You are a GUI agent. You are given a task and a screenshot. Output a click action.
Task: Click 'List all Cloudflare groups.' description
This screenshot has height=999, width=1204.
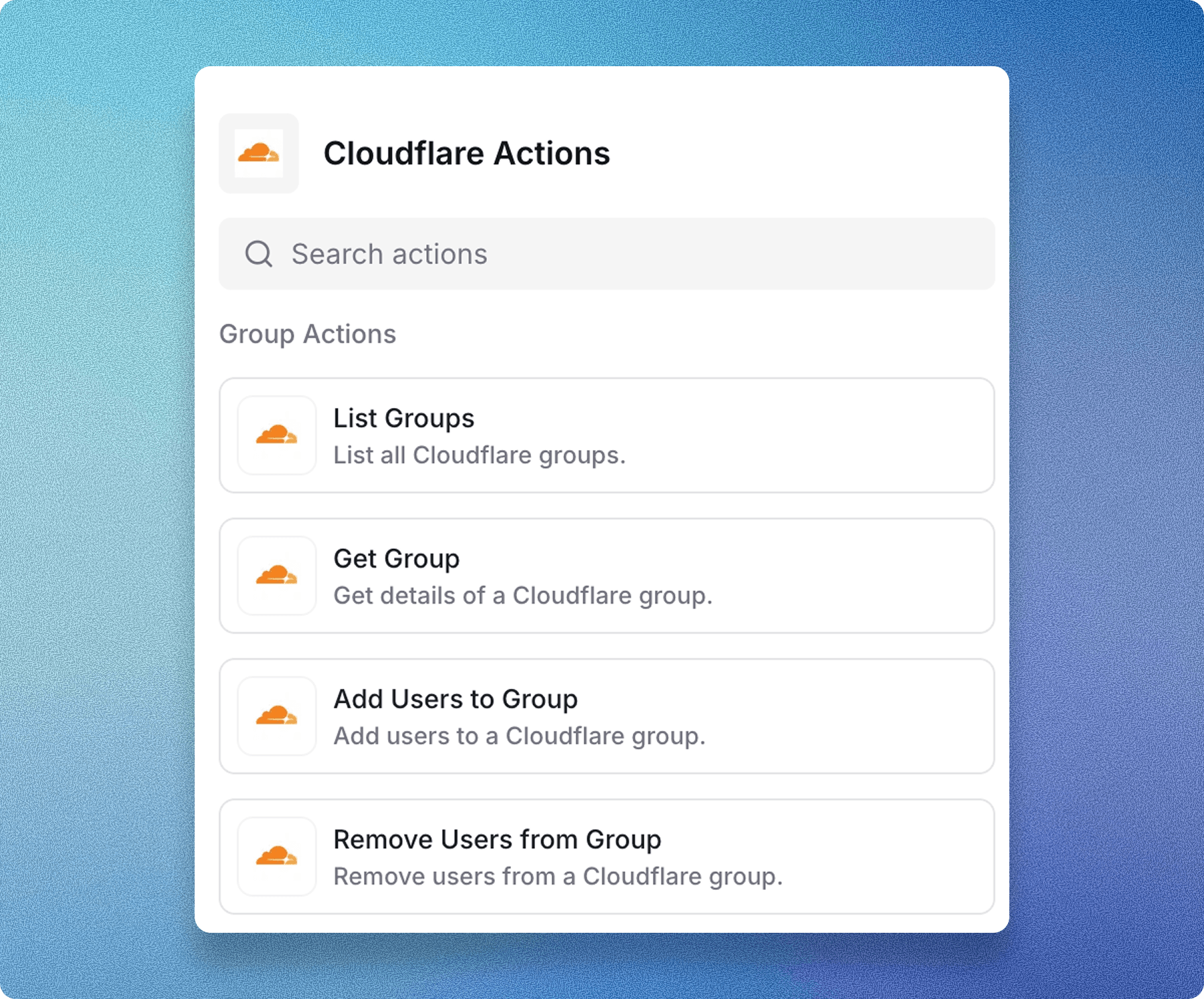480,455
